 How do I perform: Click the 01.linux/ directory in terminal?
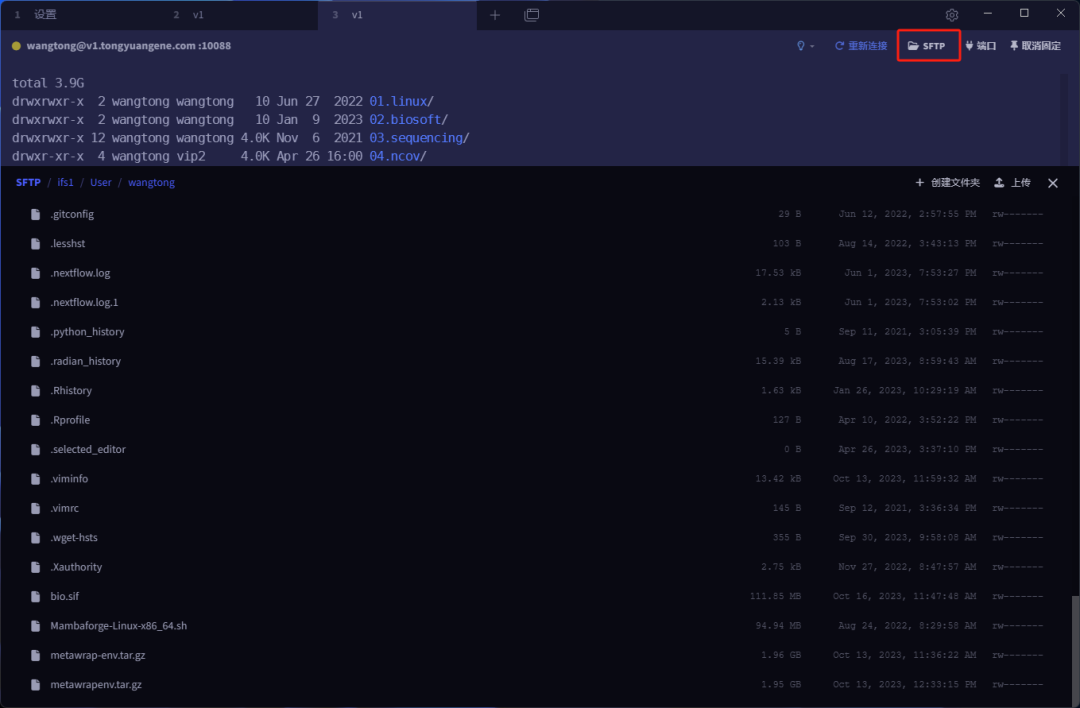pyautogui.click(x=402, y=101)
